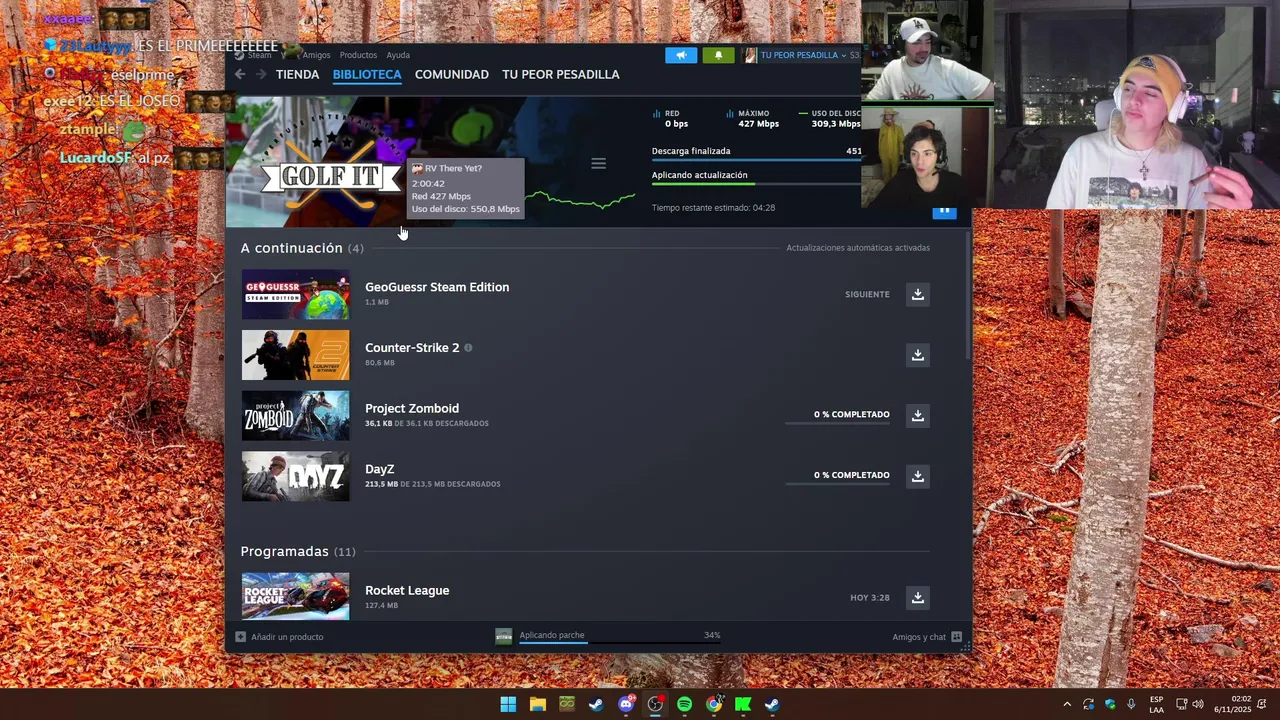1280x720 pixels.
Task: Open the taskbar clock and date
Action: [x=1232, y=704]
